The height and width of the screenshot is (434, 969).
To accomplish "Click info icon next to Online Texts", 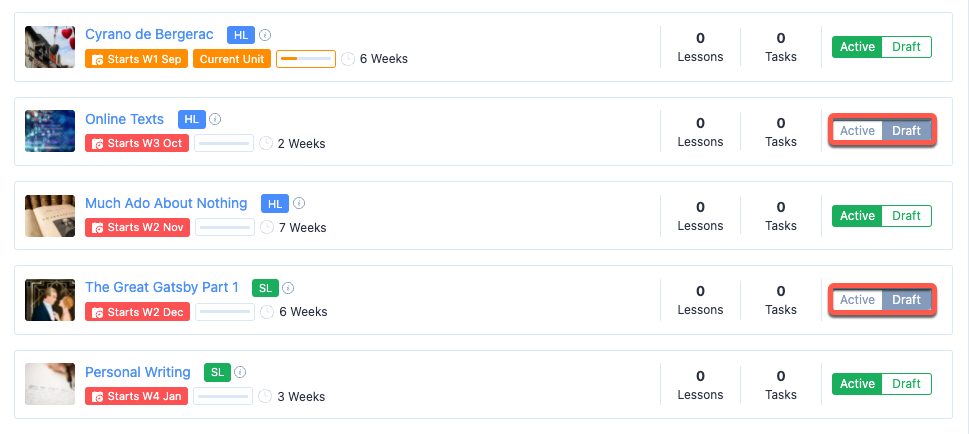I will [215, 119].
